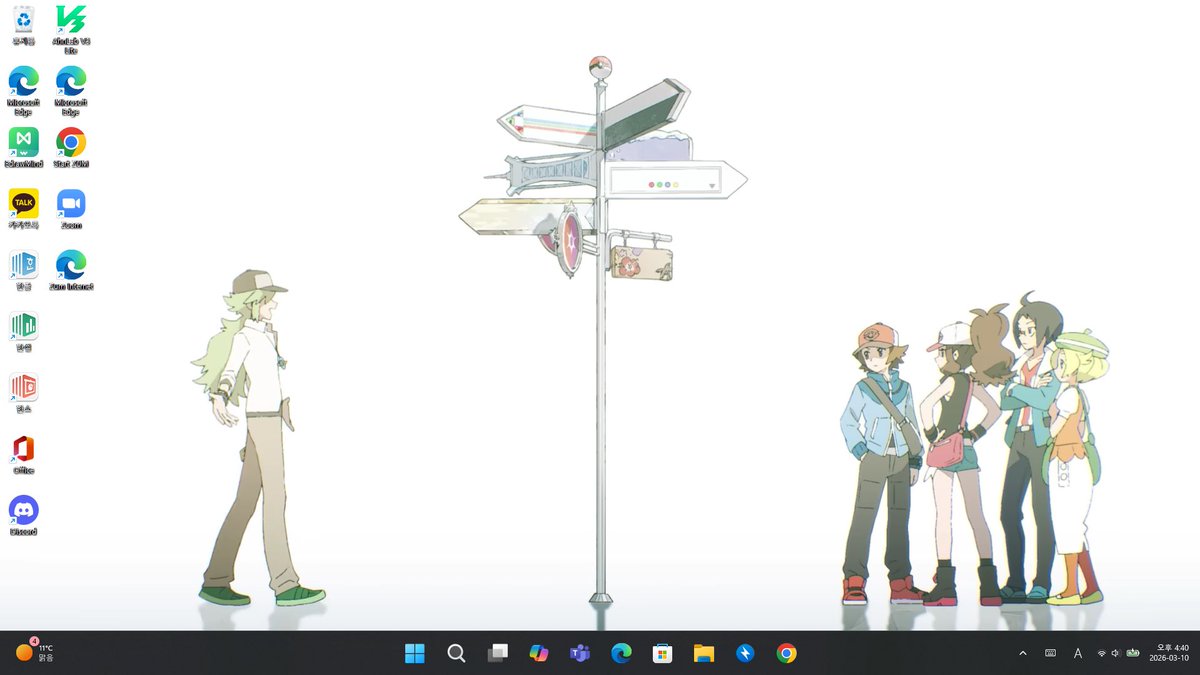
Task: Open Microsoft Teams from the taskbar
Action: [x=580, y=653]
